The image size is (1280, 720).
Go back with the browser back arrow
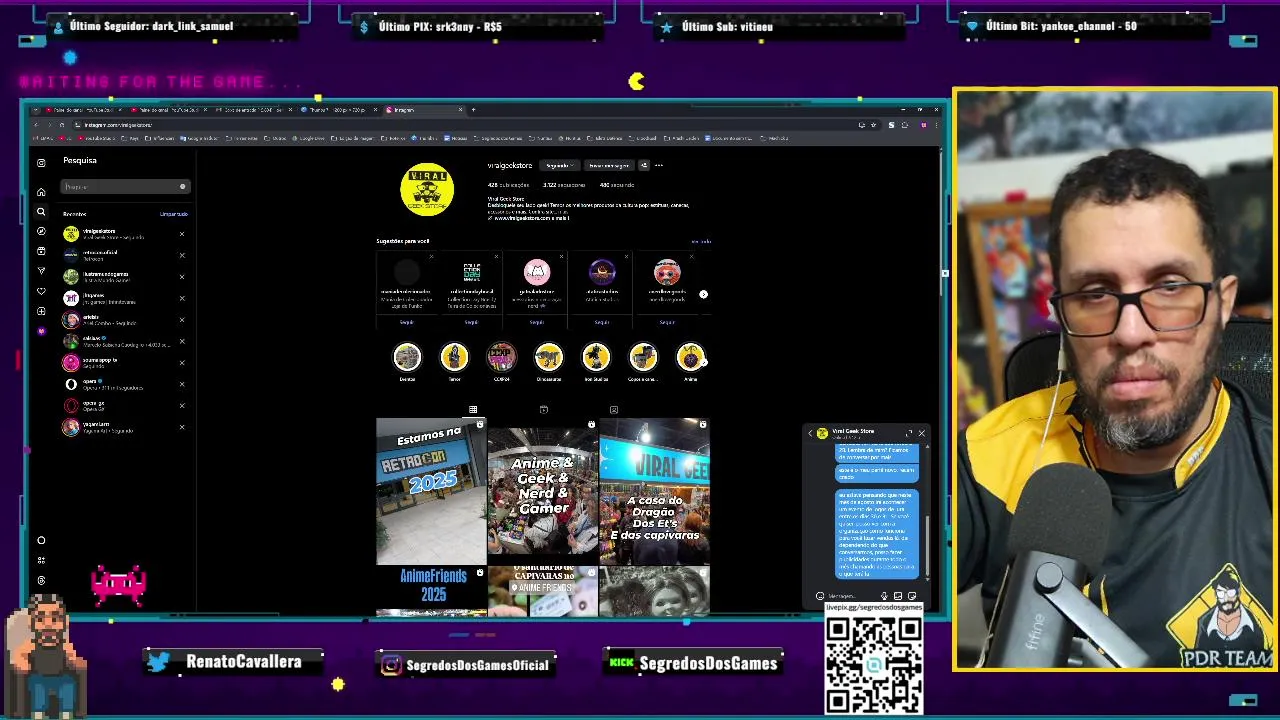point(36,125)
